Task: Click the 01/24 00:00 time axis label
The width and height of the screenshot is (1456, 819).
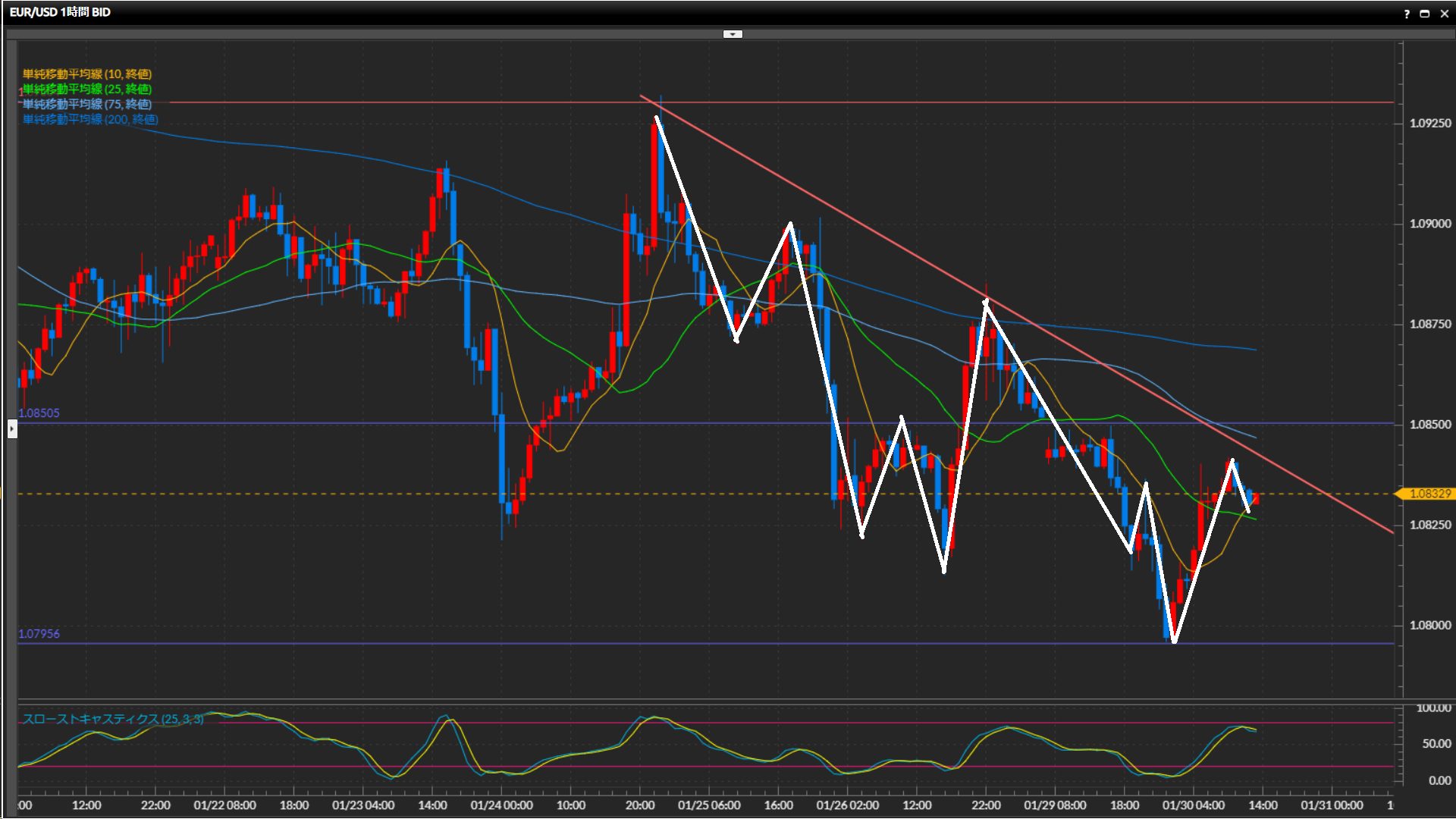Action: click(x=501, y=805)
